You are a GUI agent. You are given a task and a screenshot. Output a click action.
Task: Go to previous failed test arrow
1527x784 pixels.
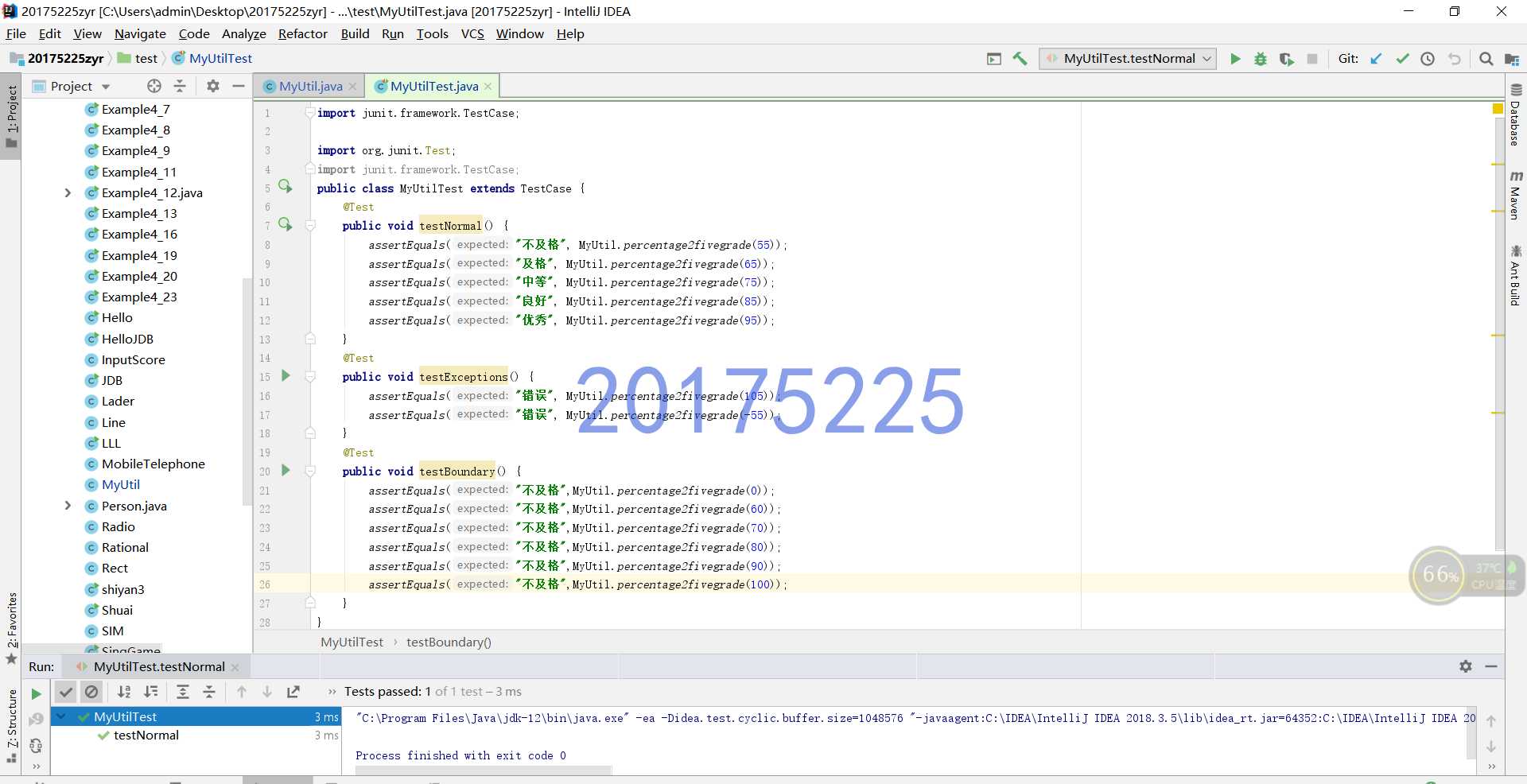[x=242, y=692]
